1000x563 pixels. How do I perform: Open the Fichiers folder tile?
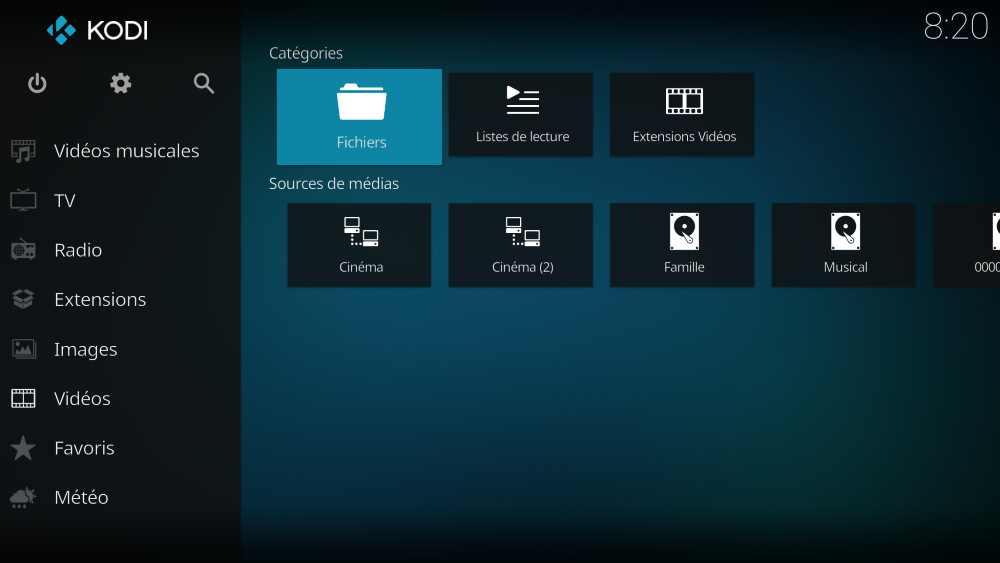click(360, 116)
